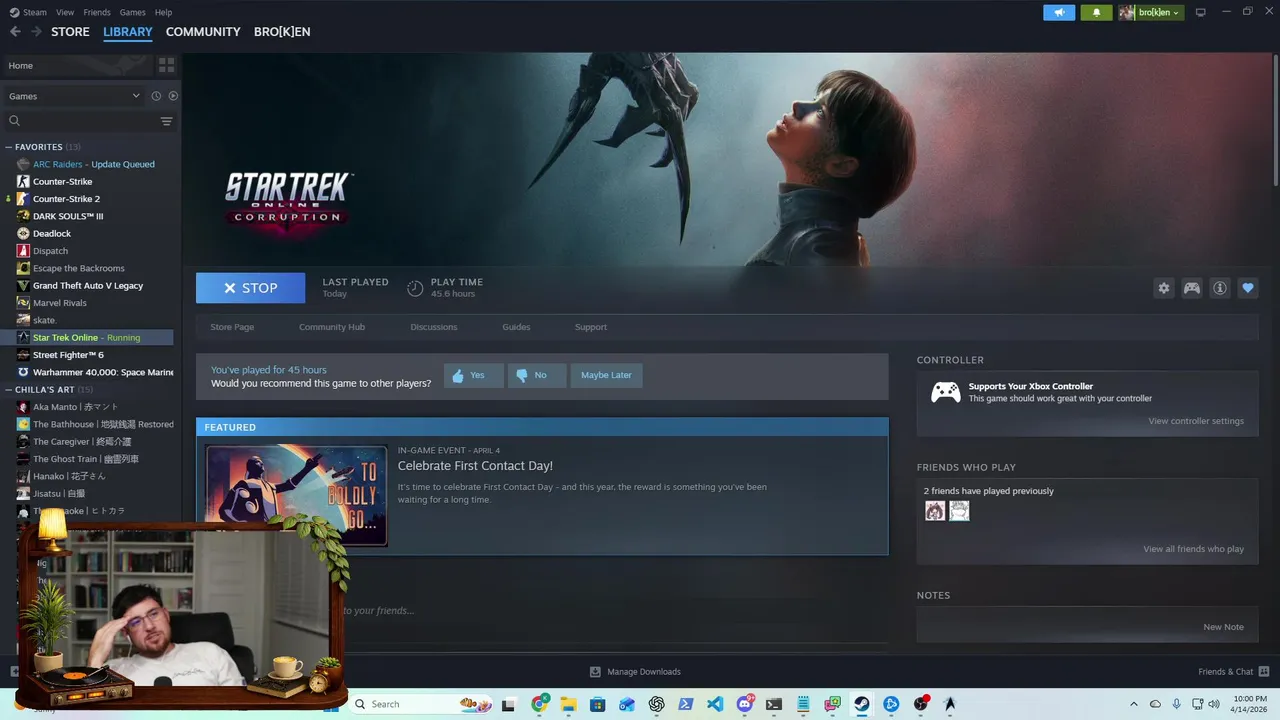Go forward with the right arrow
Viewport: 1280px width, 720px height.
(x=36, y=32)
